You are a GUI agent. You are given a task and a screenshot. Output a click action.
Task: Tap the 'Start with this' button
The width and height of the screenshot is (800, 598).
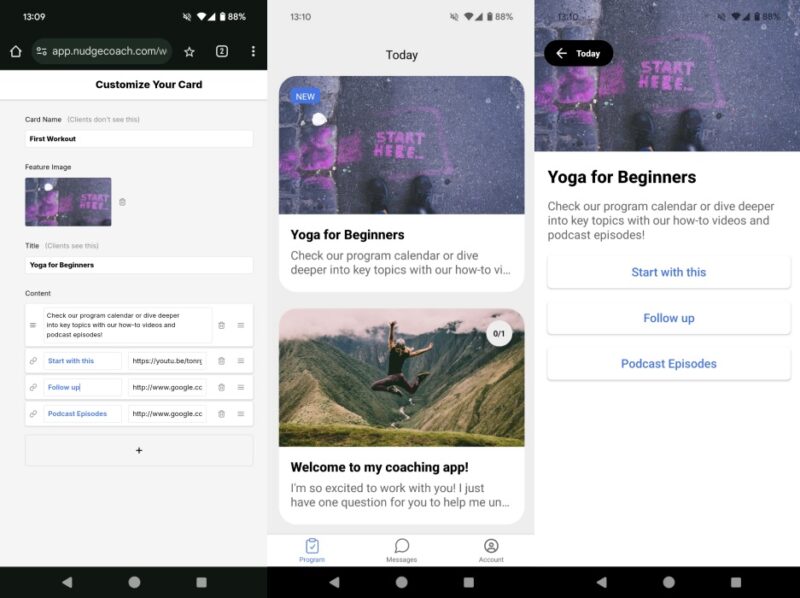click(x=668, y=272)
